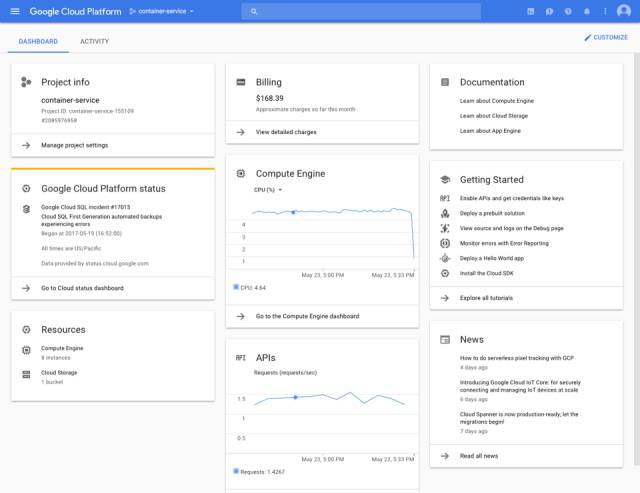This screenshot has height=493, width=640.
Task: Open the CPU (%) metric dropdown
Action: 268,189
